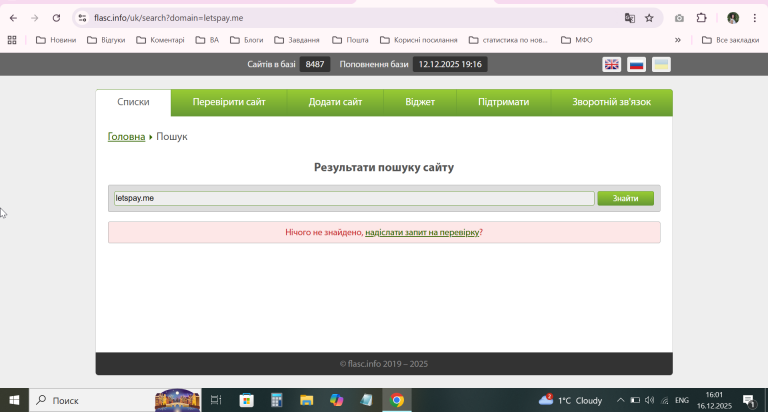
Task: Reload the page
Action: 56,18
